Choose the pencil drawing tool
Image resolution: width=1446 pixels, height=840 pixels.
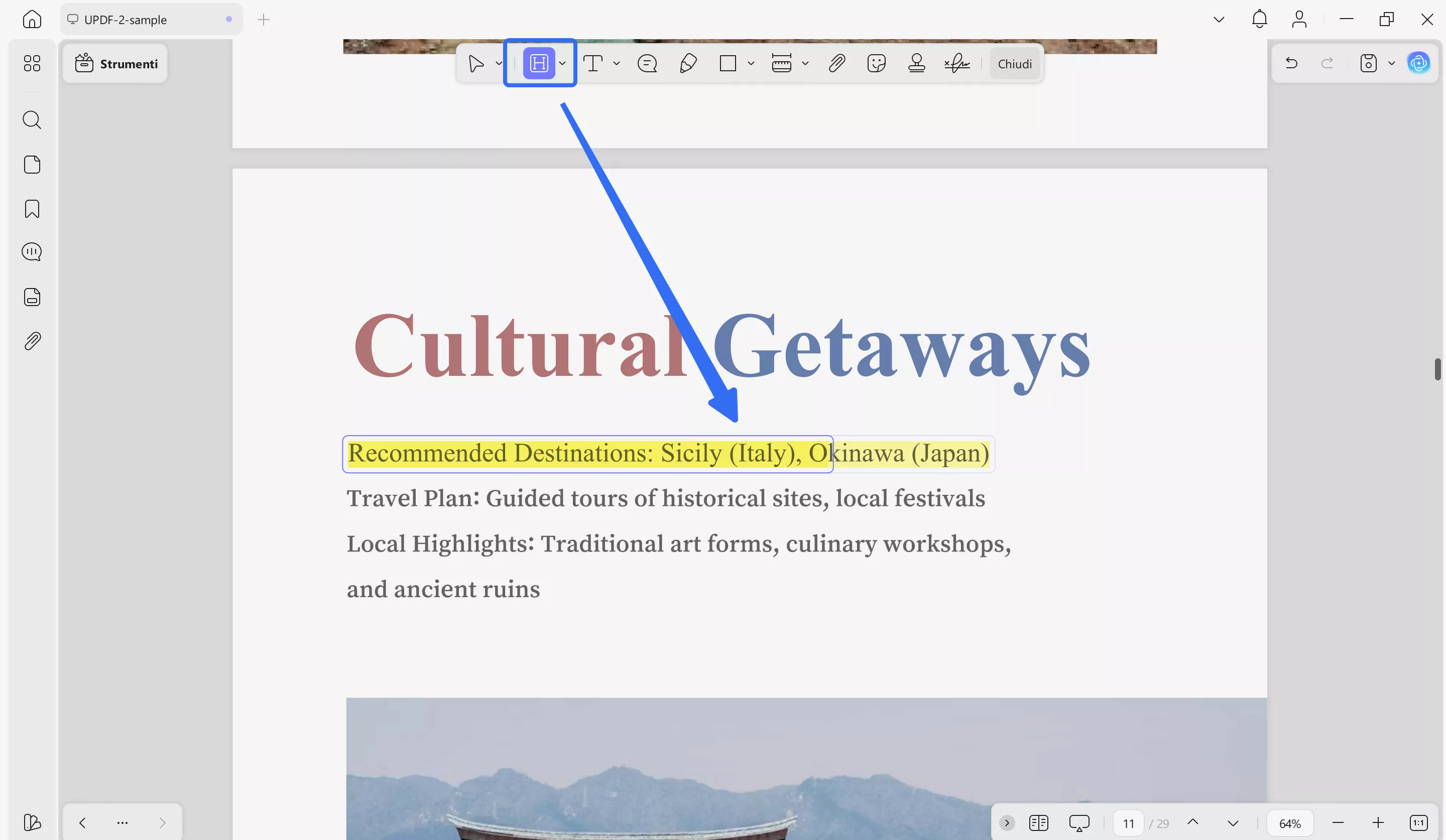coord(687,63)
